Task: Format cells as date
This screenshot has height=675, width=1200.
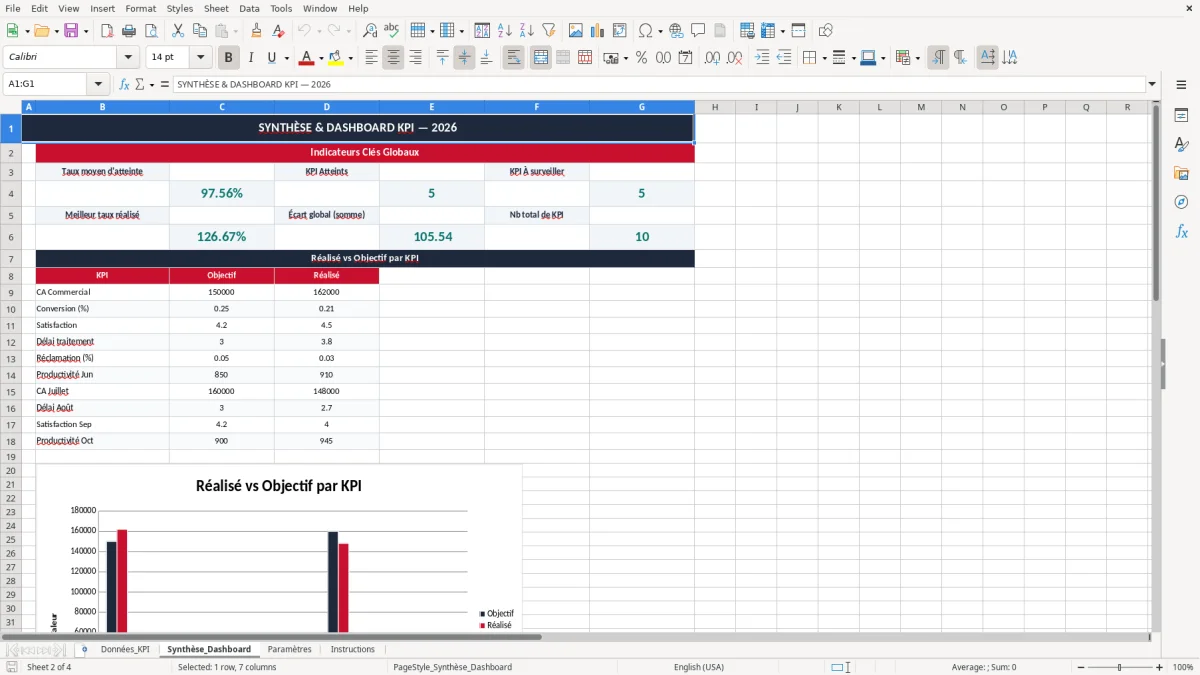Action: click(685, 58)
